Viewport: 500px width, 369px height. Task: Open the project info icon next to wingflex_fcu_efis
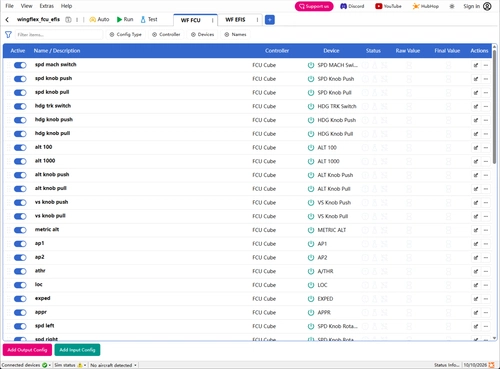68,20
